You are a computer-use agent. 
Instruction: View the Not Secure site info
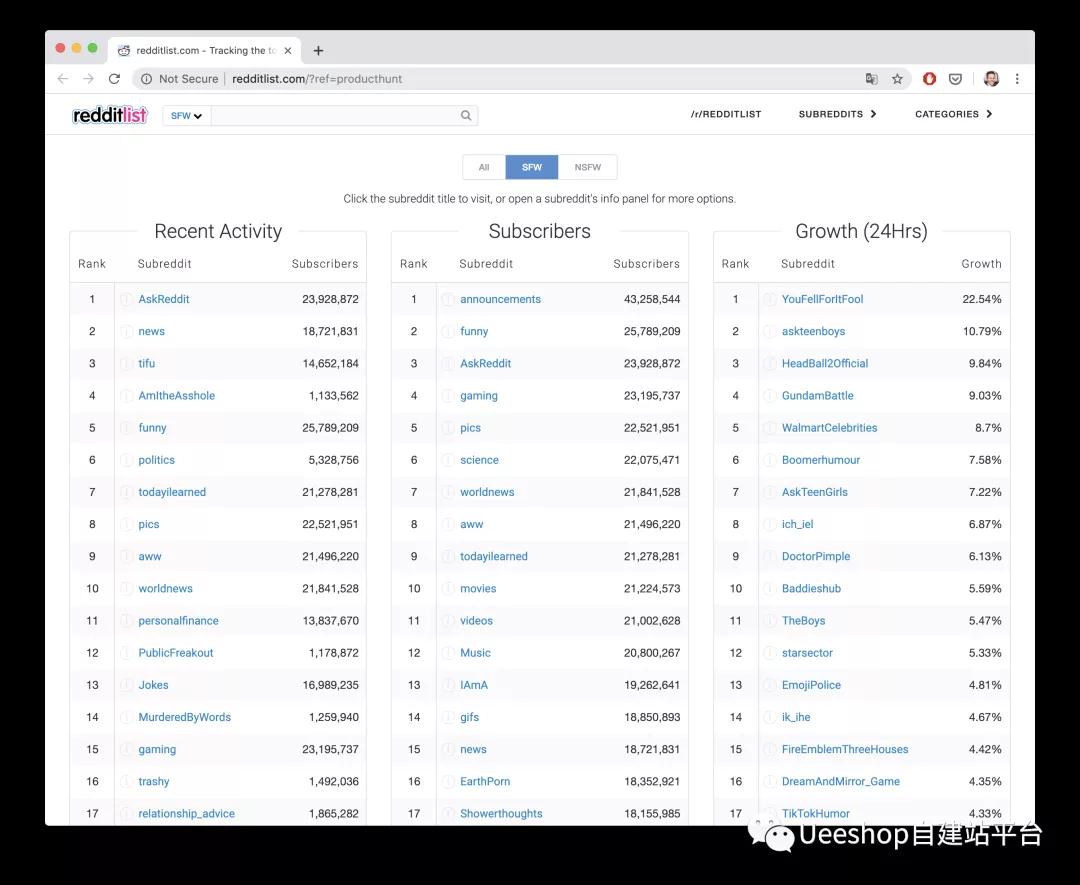click(x=180, y=79)
